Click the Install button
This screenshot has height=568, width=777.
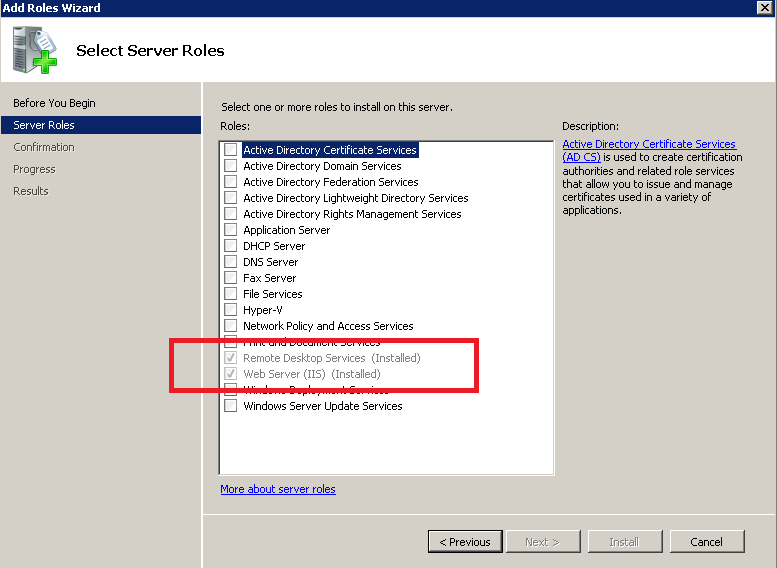pyautogui.click(x=624, y=542)
